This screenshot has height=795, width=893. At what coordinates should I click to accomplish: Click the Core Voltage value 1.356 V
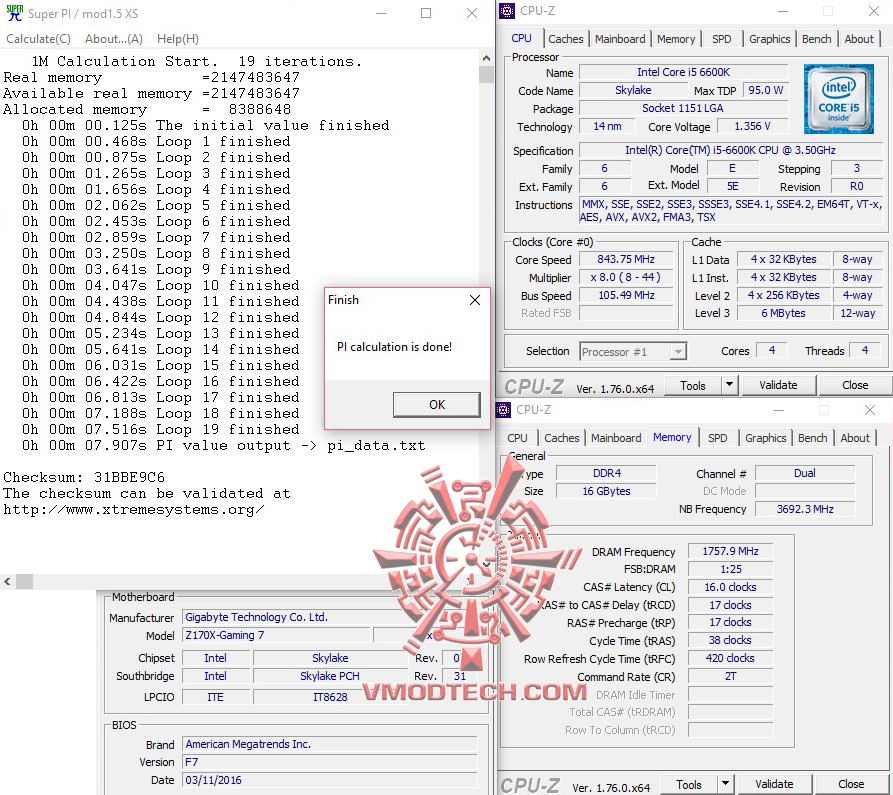click(752, 126)
